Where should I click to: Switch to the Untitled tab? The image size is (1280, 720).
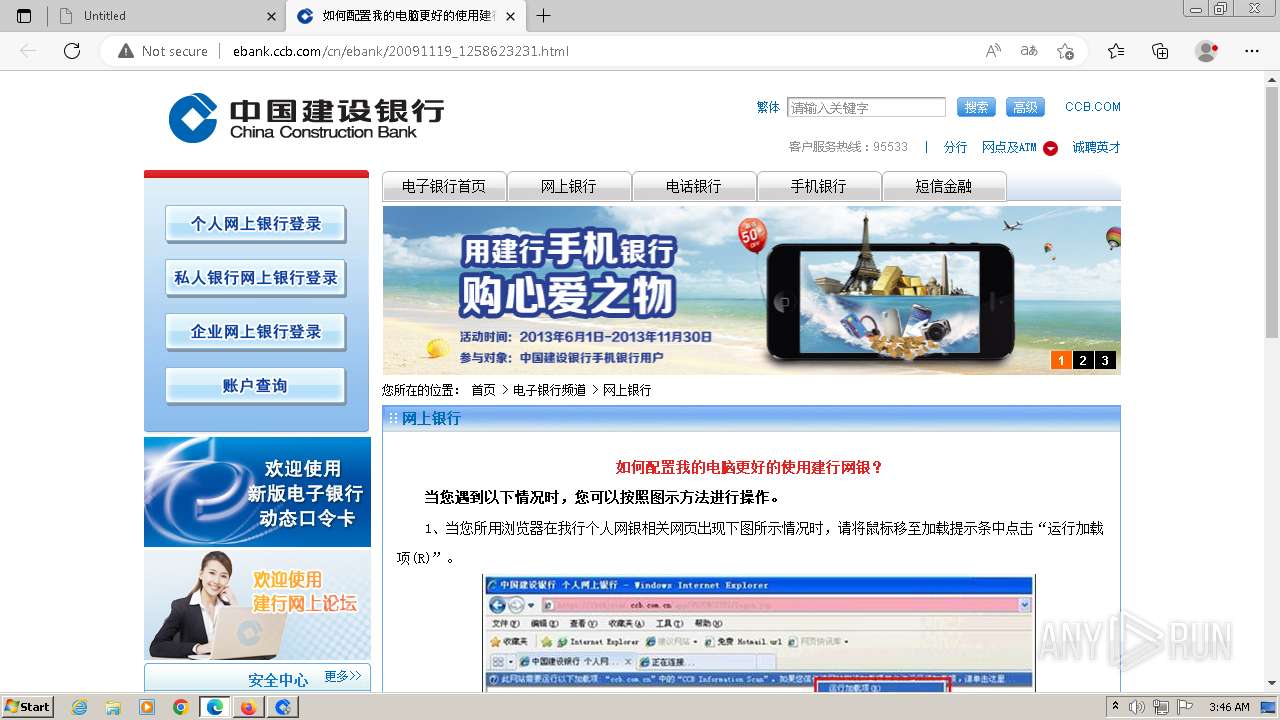165,16
